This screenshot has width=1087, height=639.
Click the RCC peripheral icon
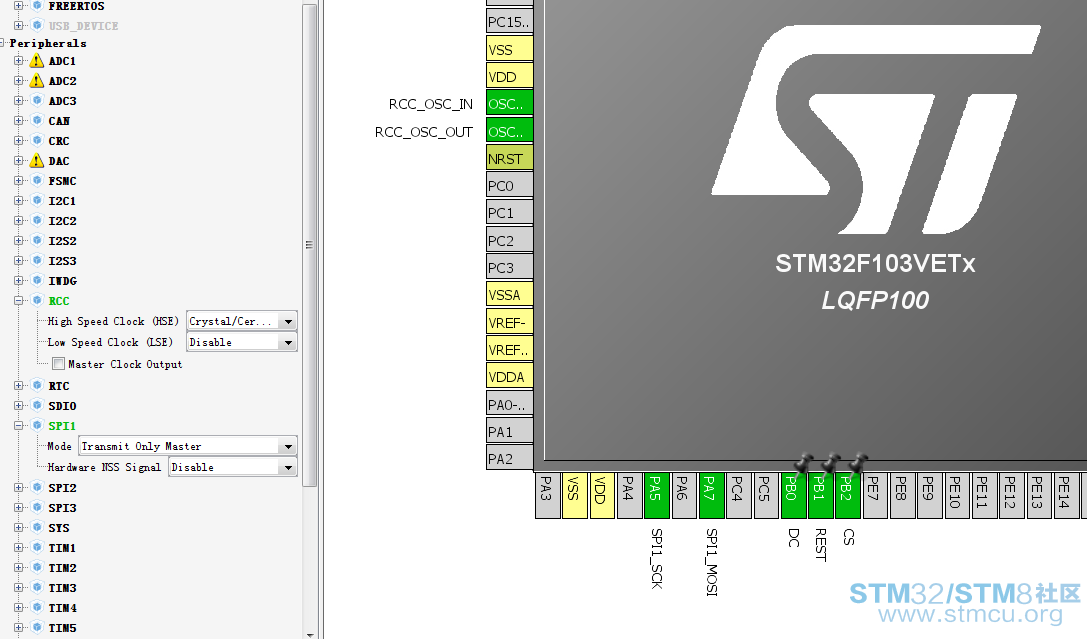click(x=38, y=301)
